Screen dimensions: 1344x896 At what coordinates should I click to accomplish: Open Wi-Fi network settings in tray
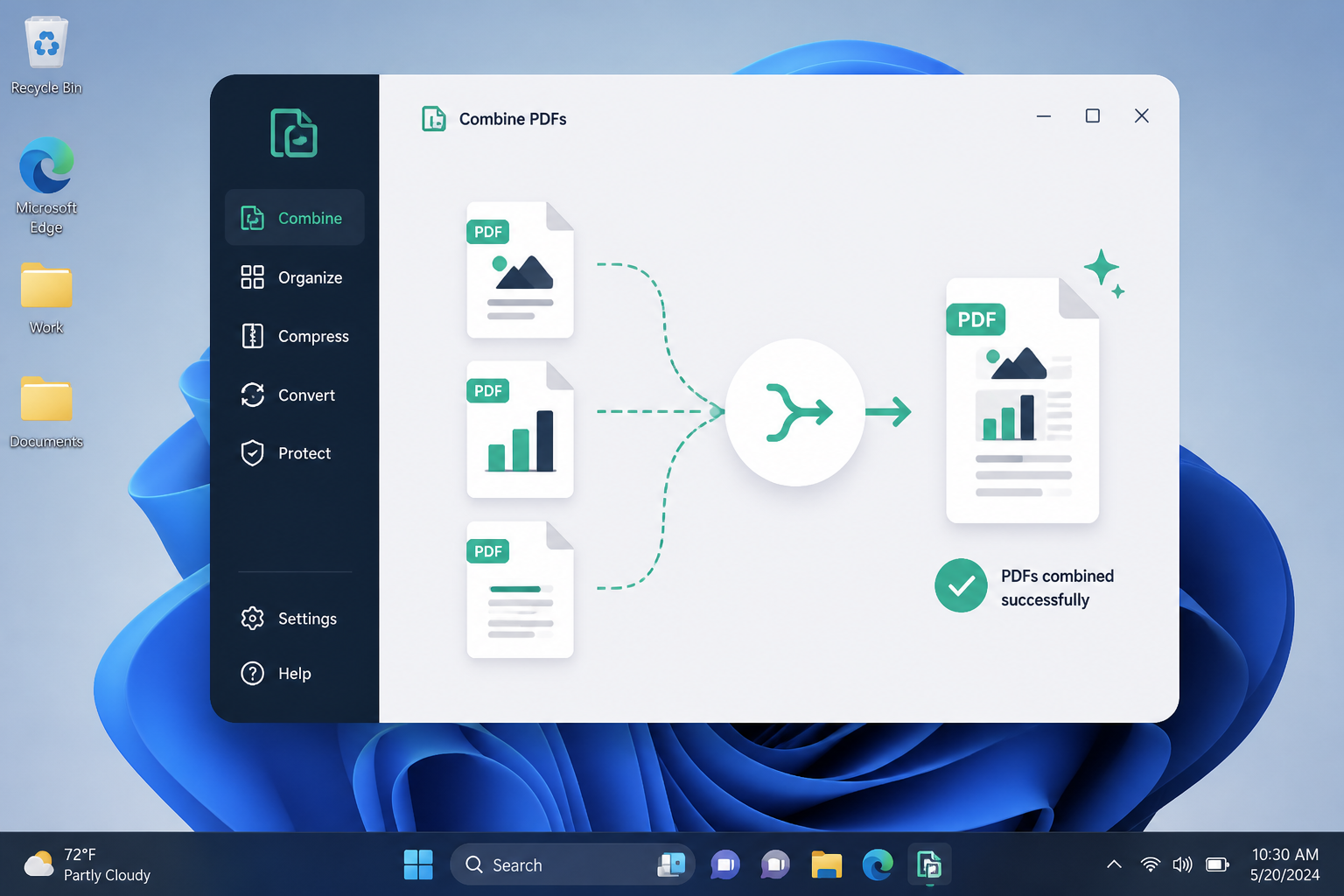1151,864
